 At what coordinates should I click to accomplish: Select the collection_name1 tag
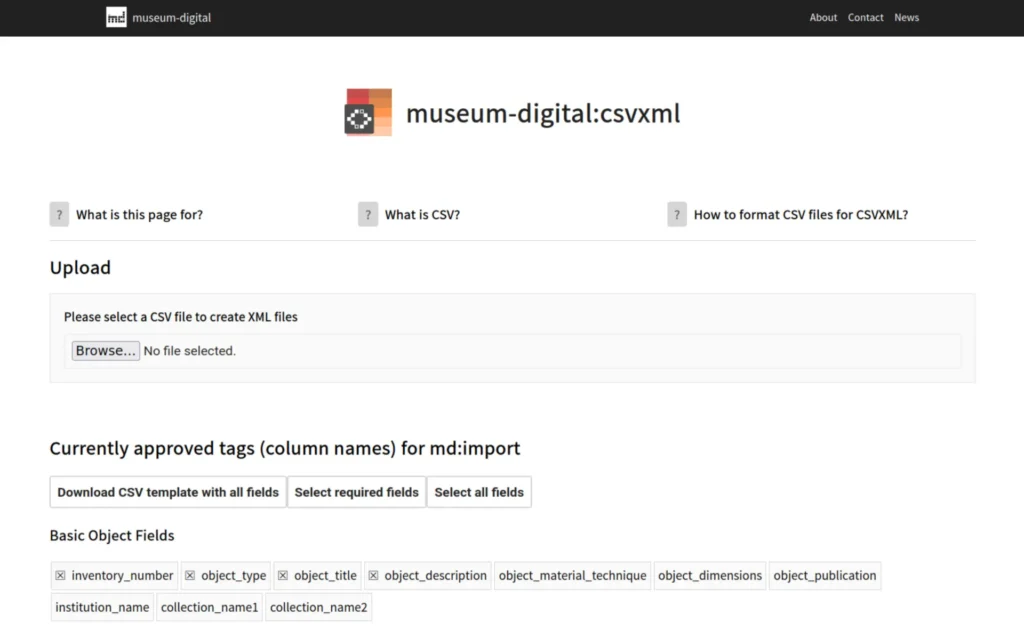pyautogui.click(x=210, y=607)
